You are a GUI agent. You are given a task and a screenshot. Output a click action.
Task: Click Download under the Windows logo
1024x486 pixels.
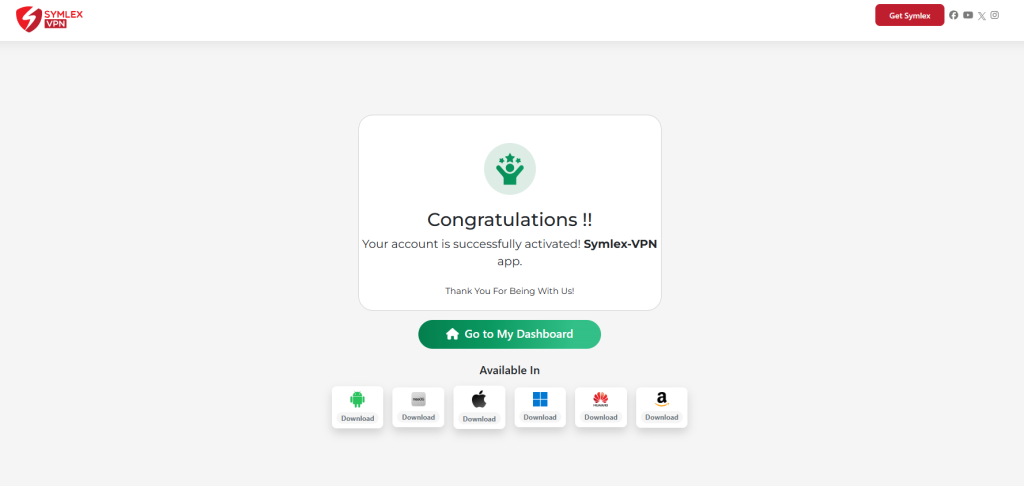pyautogui.click(x=540, y=417)
